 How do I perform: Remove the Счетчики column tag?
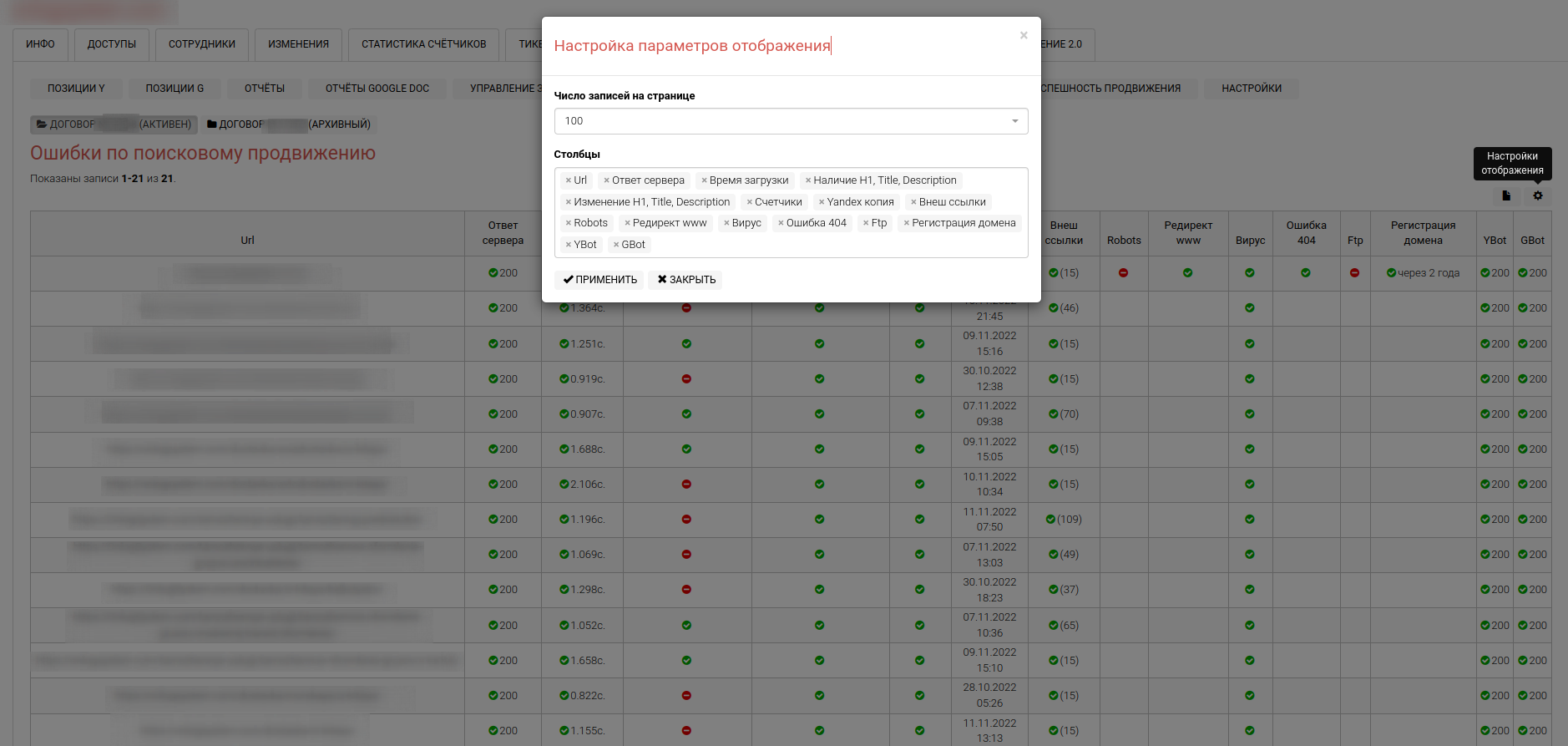pos(750,202)
